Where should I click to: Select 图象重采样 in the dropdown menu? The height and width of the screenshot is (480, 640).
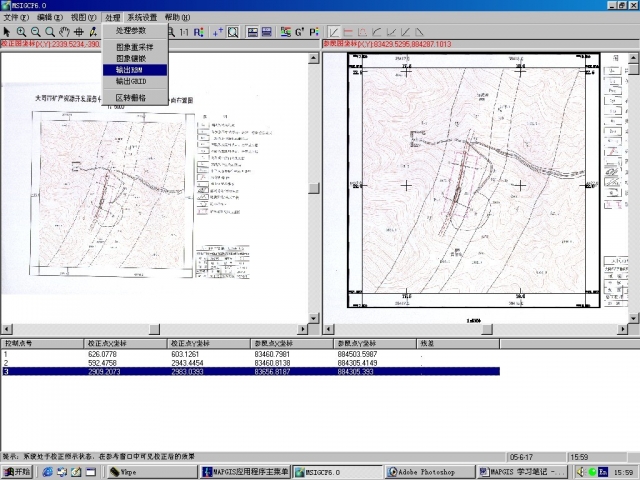pos(135,47)
